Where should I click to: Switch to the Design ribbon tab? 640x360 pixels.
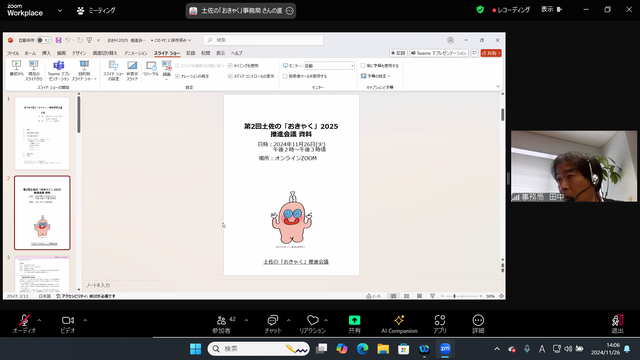click(x=79, y=53)
